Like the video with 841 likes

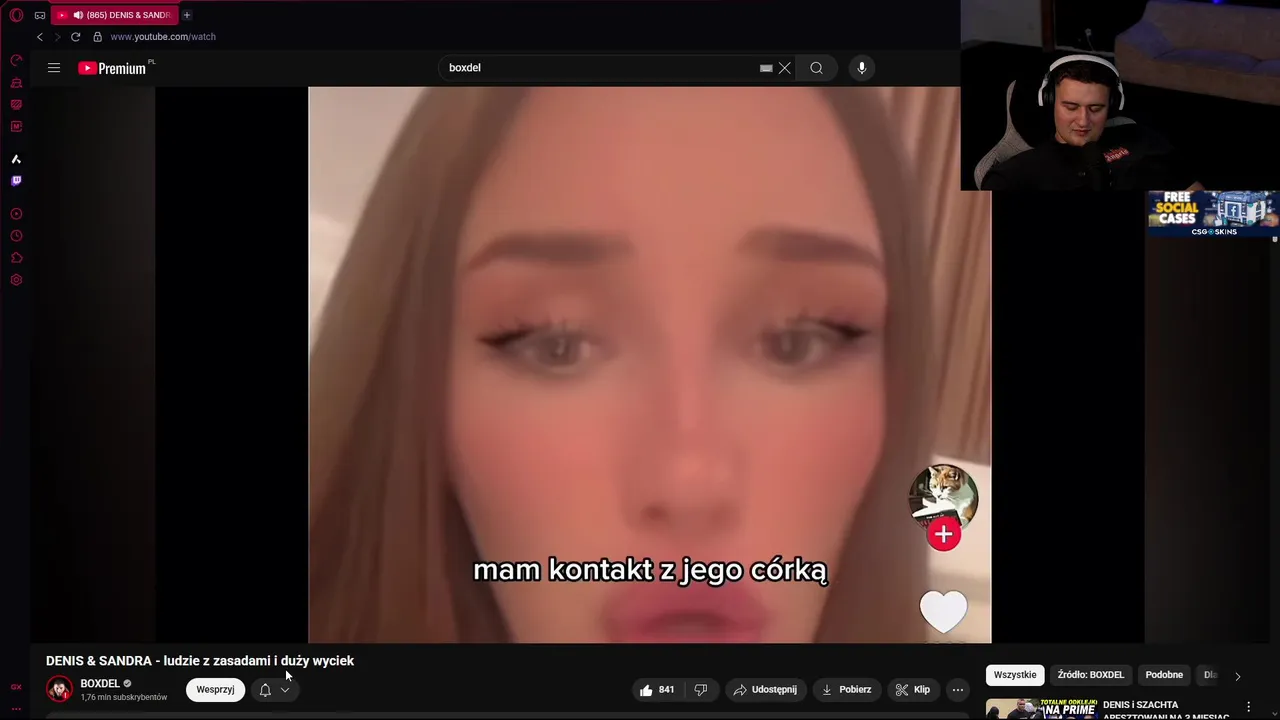click(657, 690)
